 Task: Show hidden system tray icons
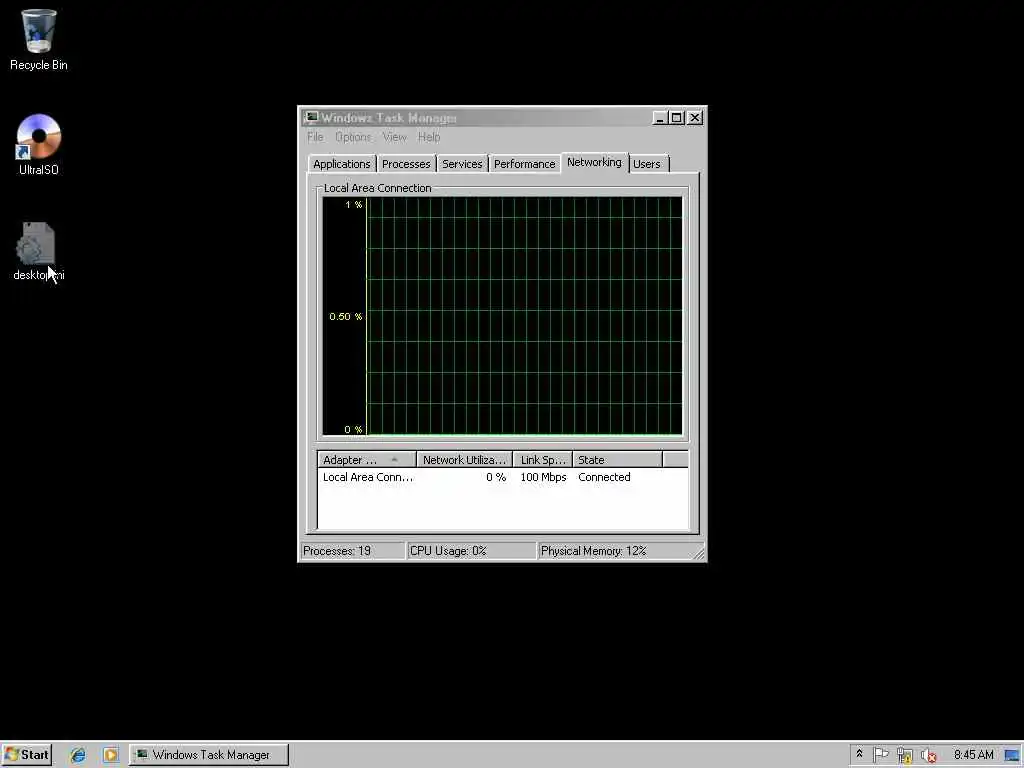point(859,754)
